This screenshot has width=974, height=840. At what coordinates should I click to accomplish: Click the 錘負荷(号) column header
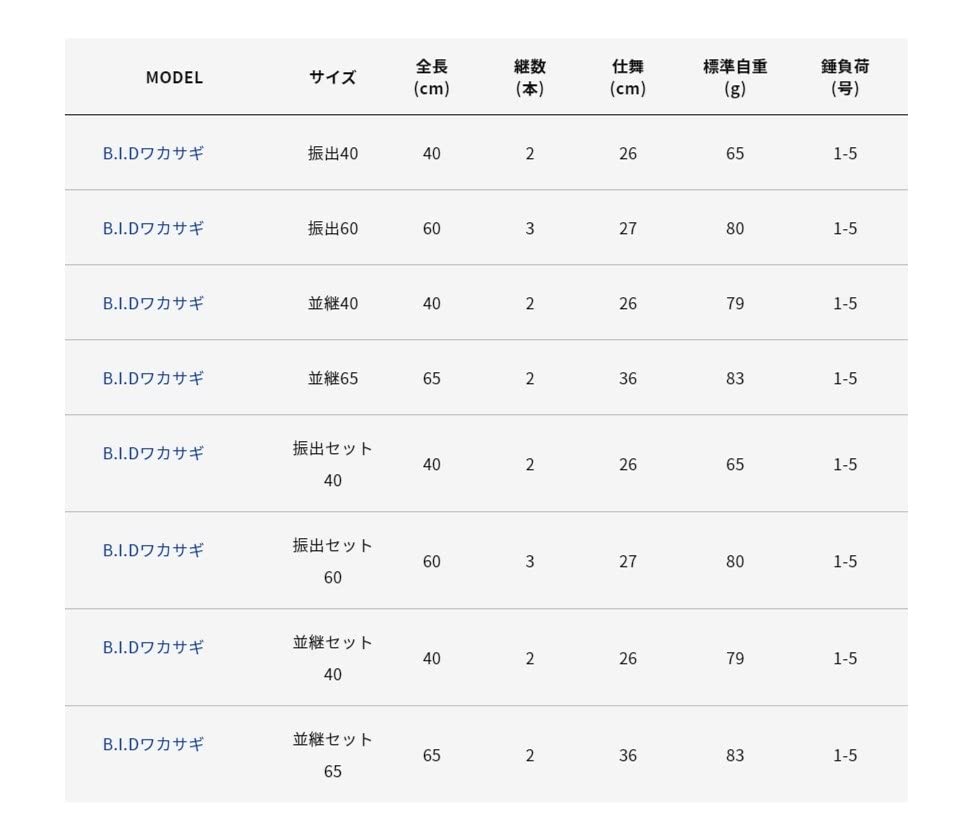pyautogui.click(x=845, y=77)
